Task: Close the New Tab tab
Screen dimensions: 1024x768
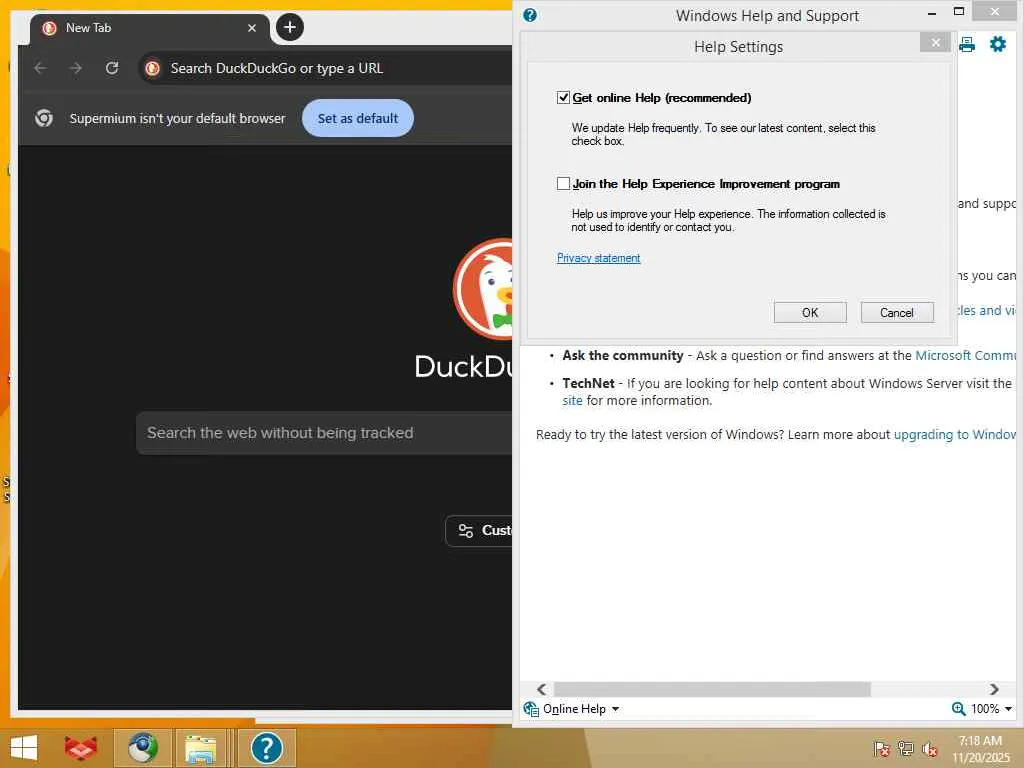Action: [251, 28]
